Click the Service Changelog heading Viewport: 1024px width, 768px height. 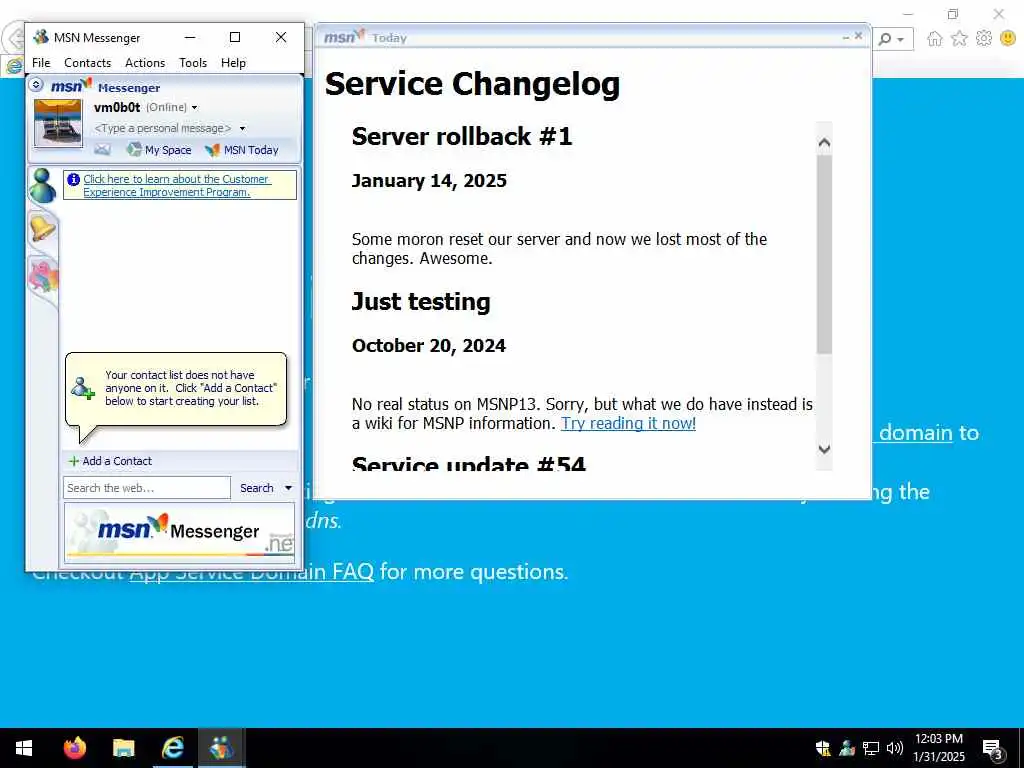pyautogui.click(x=472, y=84)
